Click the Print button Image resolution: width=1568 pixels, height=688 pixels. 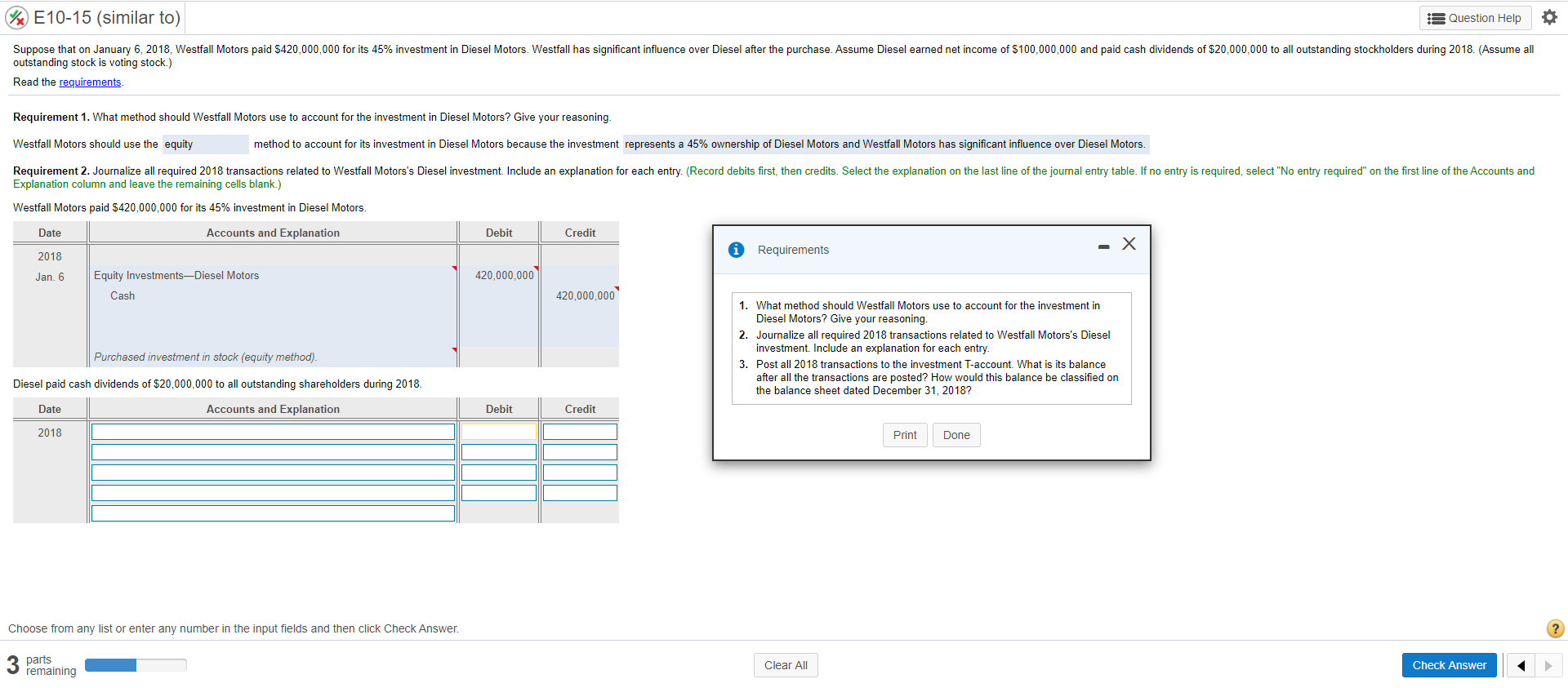905,435
